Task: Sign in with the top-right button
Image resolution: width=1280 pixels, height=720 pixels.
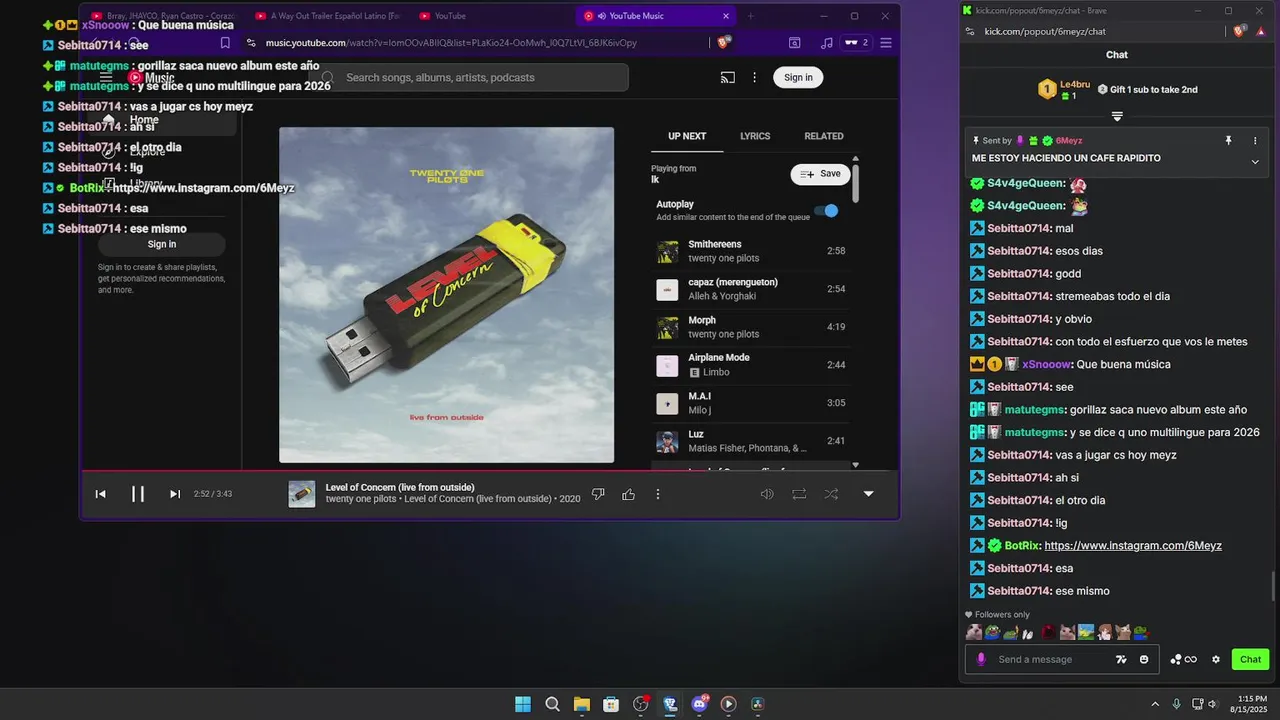Action: [798, 77]
